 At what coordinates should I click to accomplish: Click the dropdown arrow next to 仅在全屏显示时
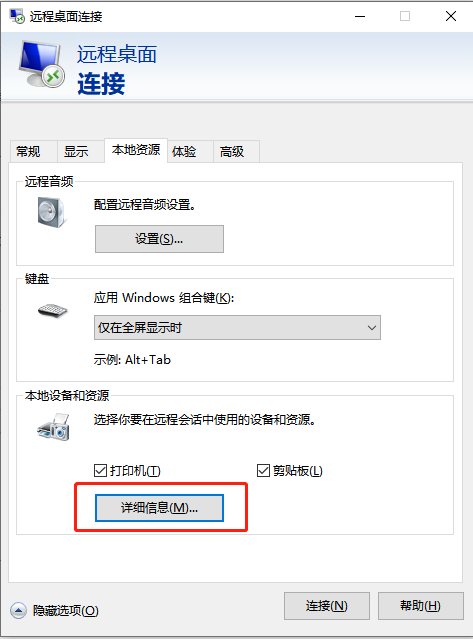[x=372, y=328]
